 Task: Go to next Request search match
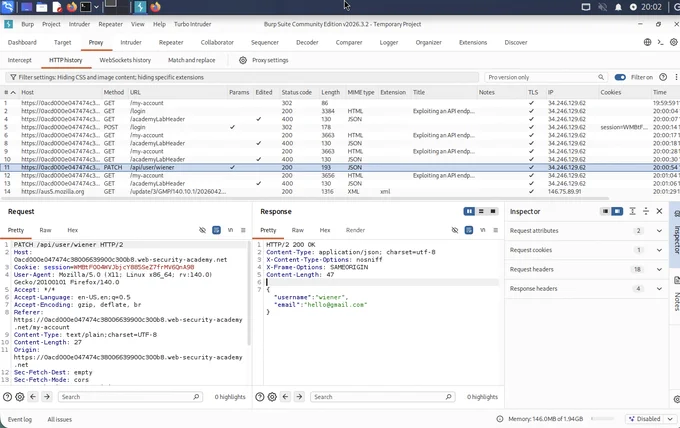(x=47, y=397)
